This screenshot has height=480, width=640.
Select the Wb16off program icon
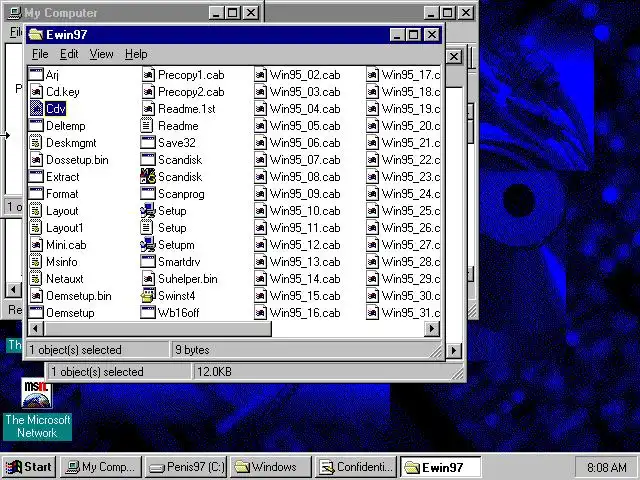pos(148,313)
